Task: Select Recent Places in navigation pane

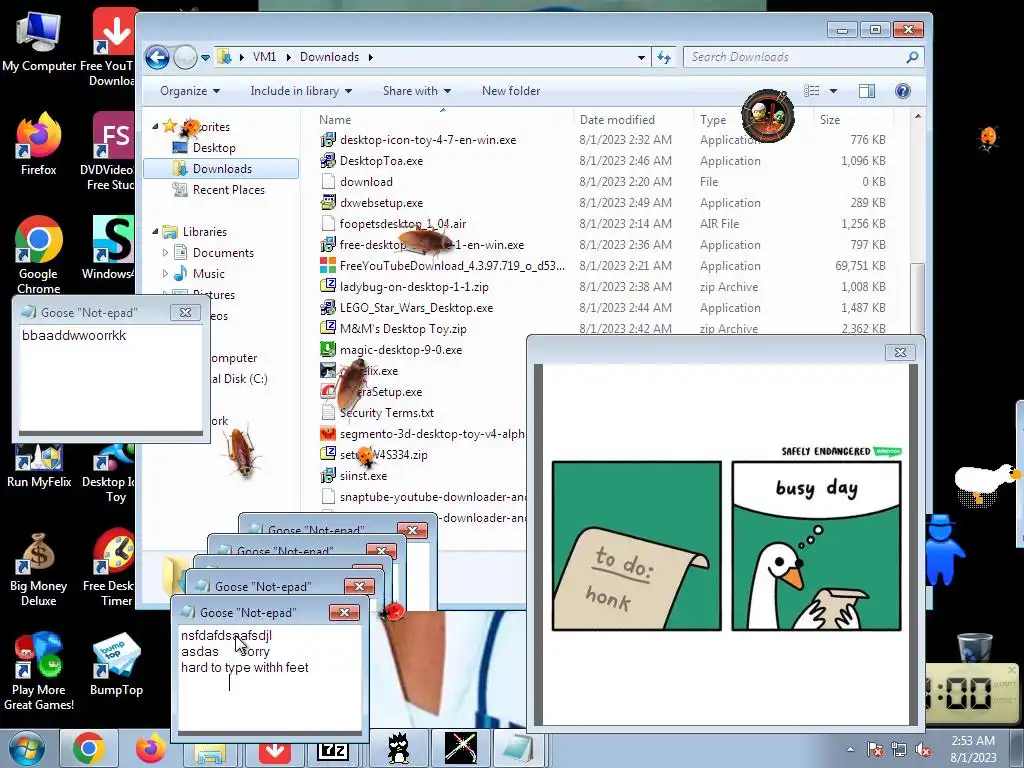Action: pos(229,189)
